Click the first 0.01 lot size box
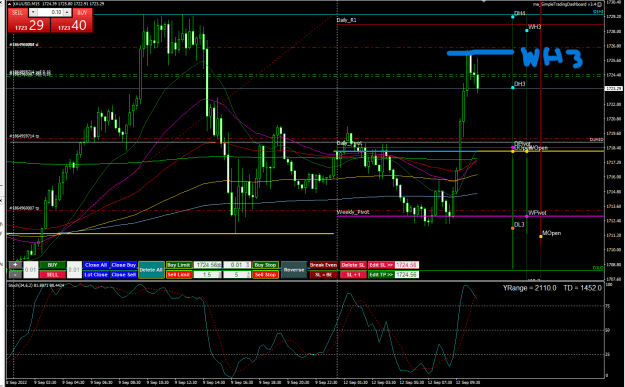Viewport: 625px width, 387px height. [x=31, y=270]
